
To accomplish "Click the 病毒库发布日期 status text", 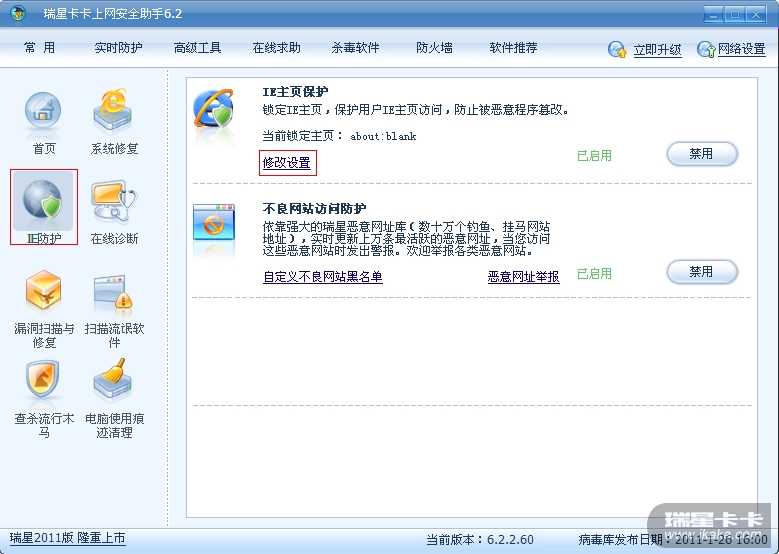I will pos(673,540).
